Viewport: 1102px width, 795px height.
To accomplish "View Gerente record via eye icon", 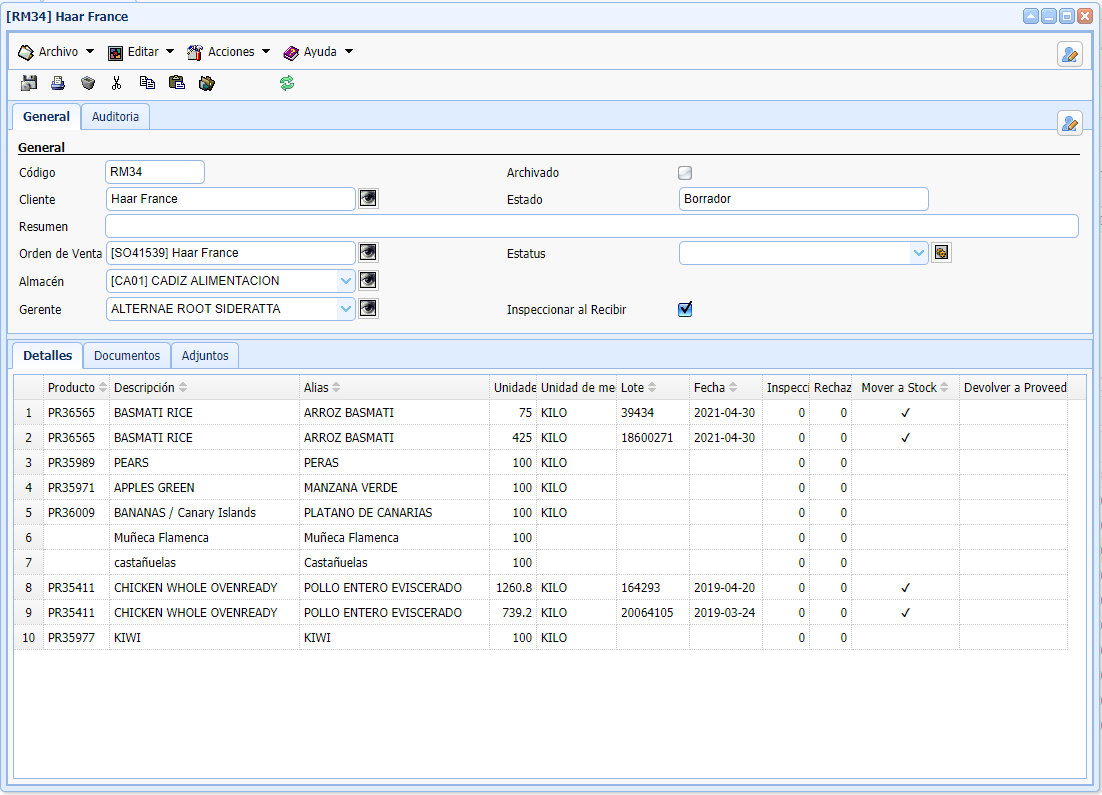I will tap(368, 309).
